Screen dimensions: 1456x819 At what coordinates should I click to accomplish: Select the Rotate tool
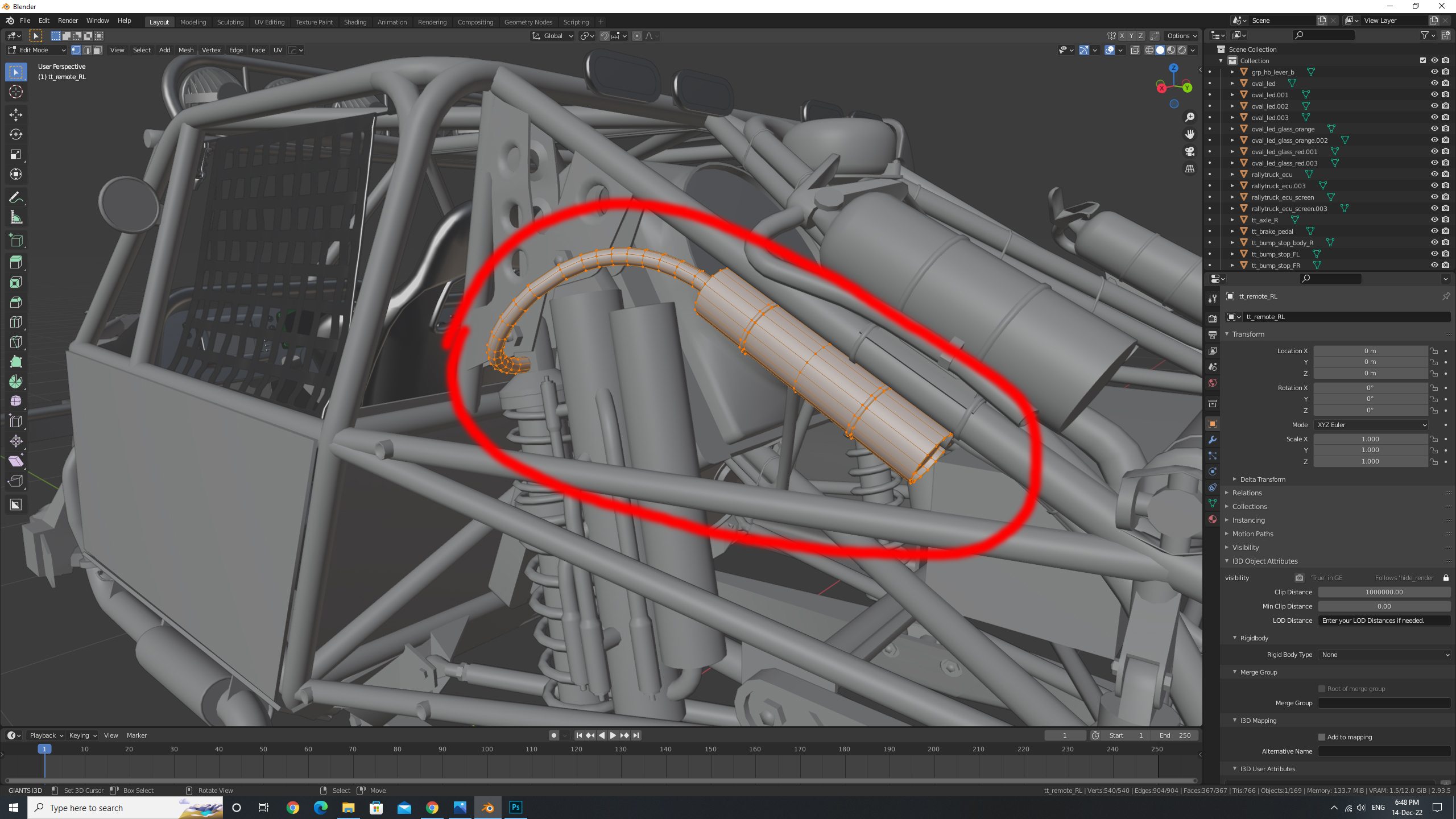click(x=16, y=134)
